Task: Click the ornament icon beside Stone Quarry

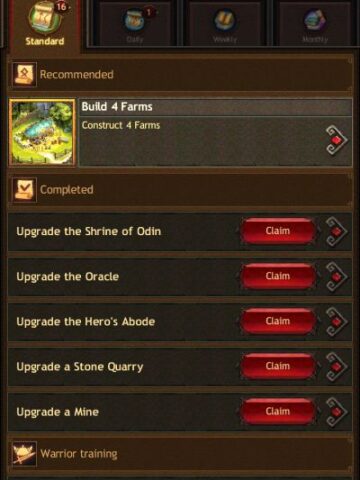Action: (x=336, y=367)
